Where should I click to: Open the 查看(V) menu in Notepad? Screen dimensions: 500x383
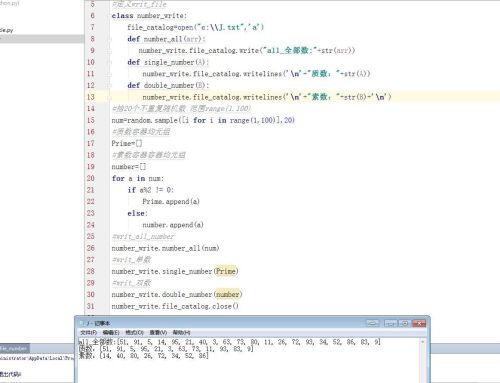pyautogui.click(x=158, y=332)
